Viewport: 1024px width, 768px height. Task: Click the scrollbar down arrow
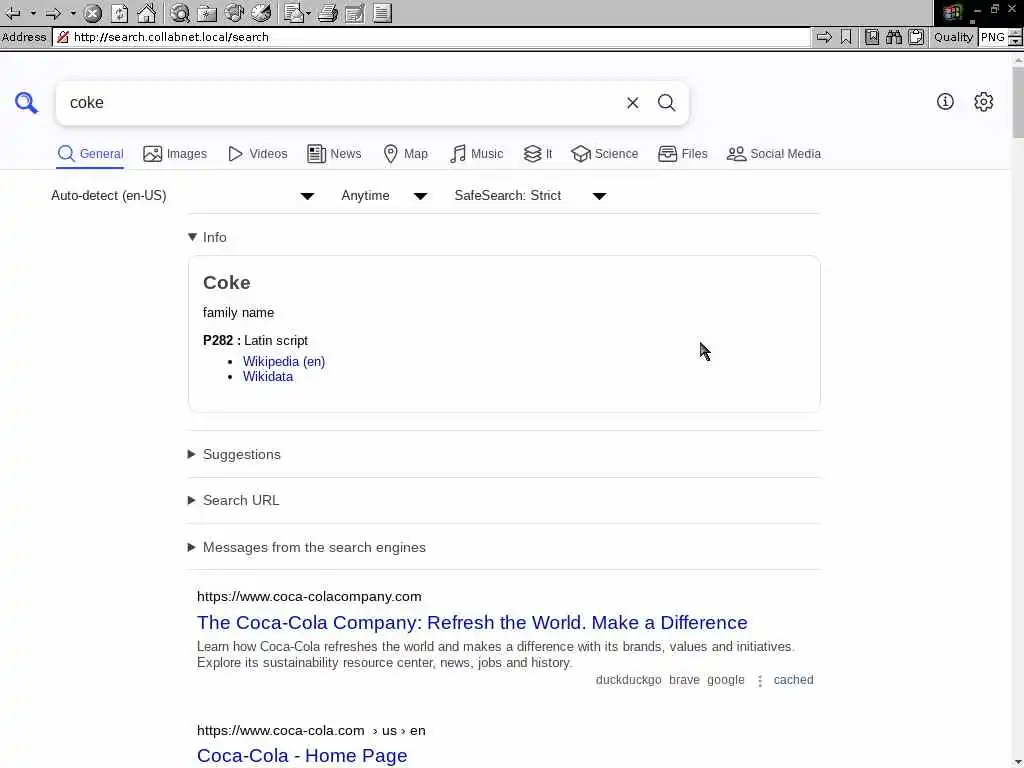pyautogui.click(x=1017, y=763)
